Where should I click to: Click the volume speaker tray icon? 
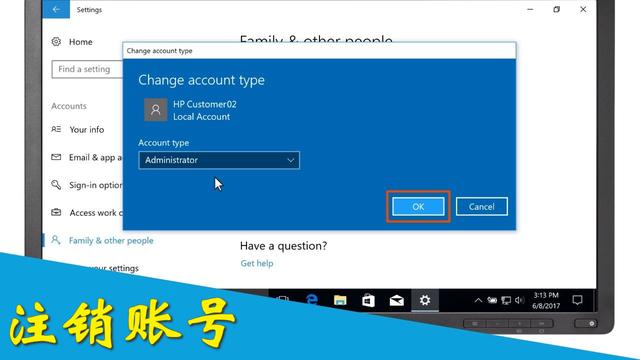tap(519, 300)
